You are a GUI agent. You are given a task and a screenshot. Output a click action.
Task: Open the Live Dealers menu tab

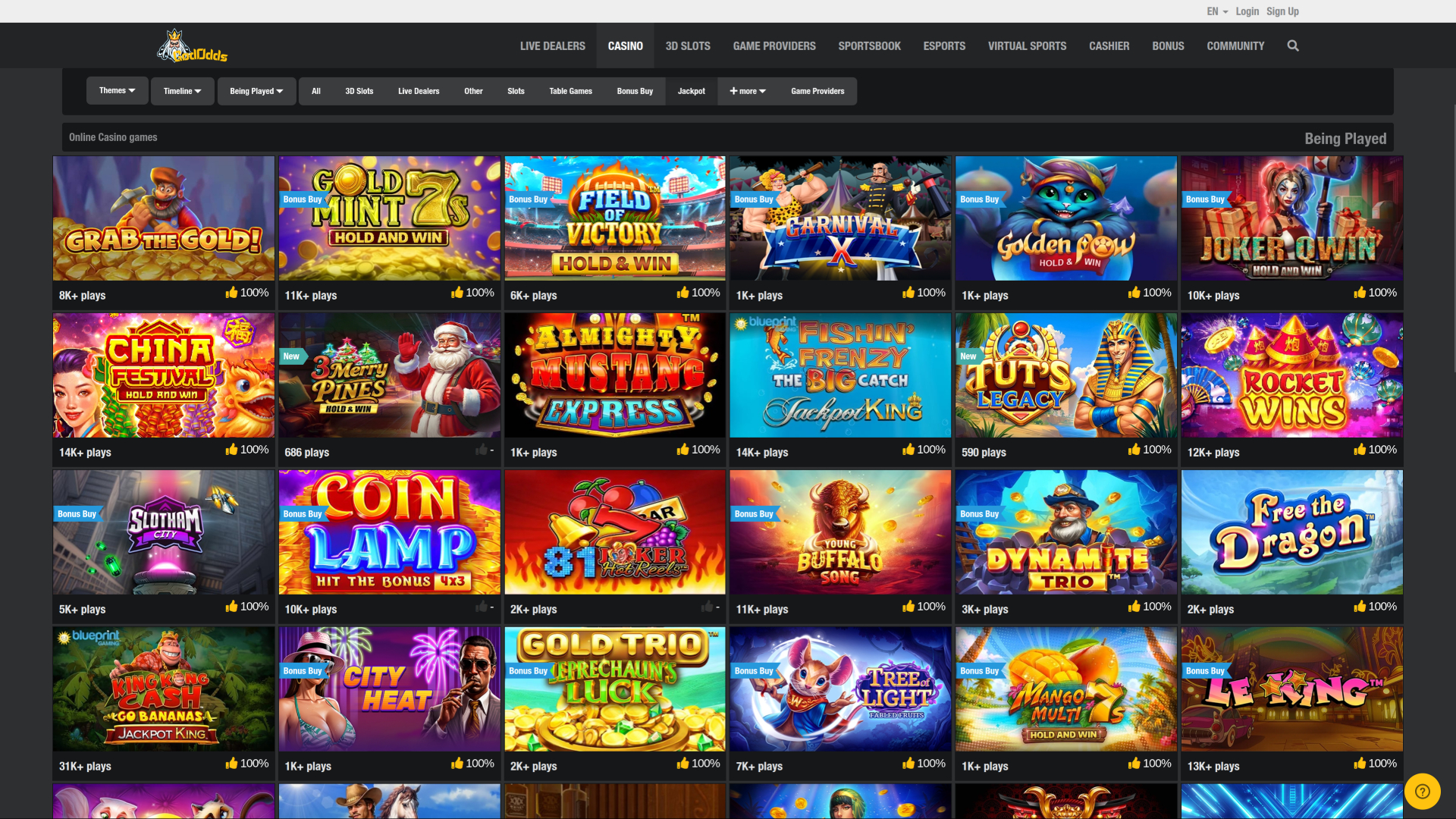551,45
